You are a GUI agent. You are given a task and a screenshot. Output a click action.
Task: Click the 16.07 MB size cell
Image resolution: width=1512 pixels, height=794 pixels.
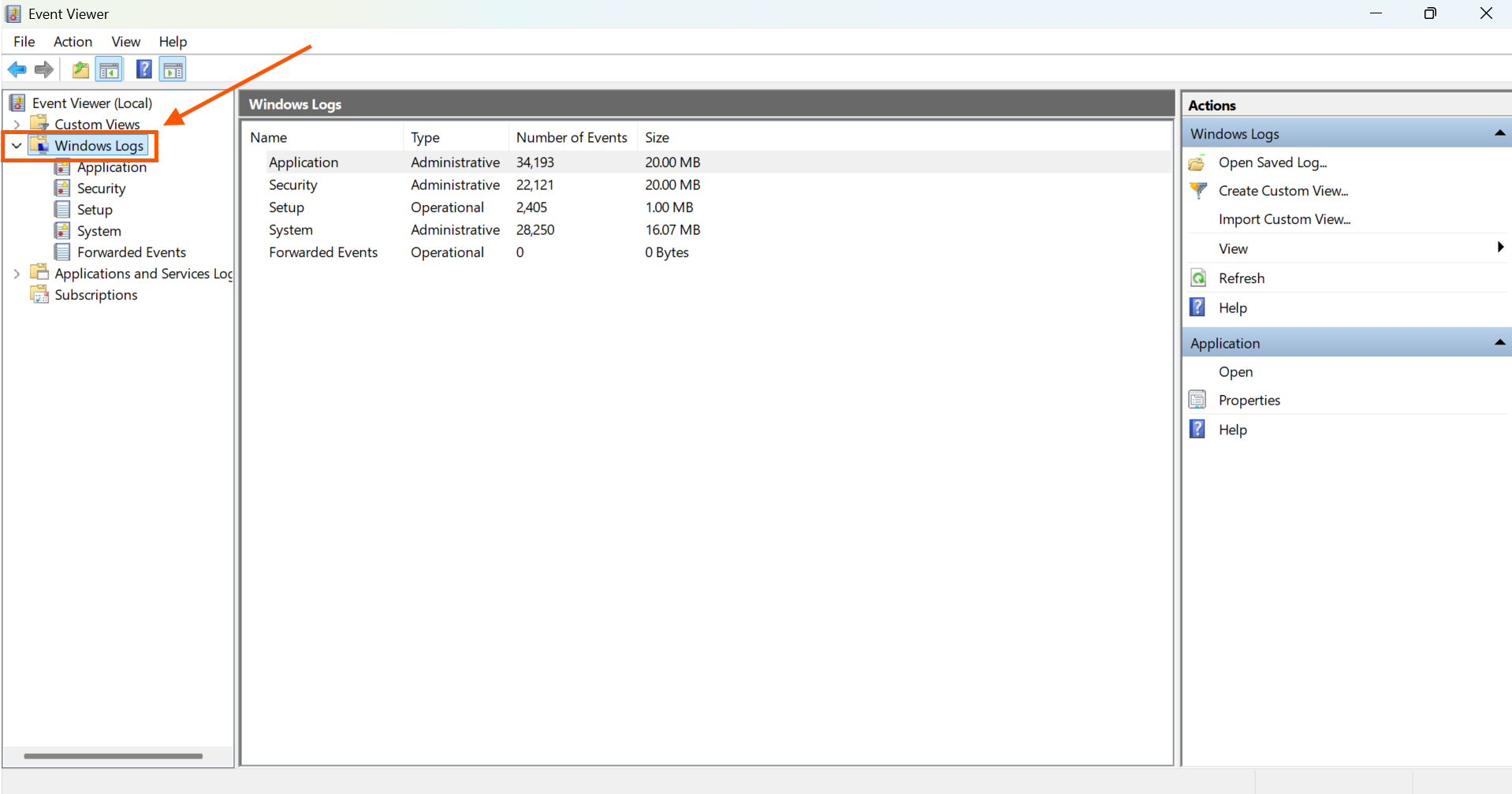point(672,229)
